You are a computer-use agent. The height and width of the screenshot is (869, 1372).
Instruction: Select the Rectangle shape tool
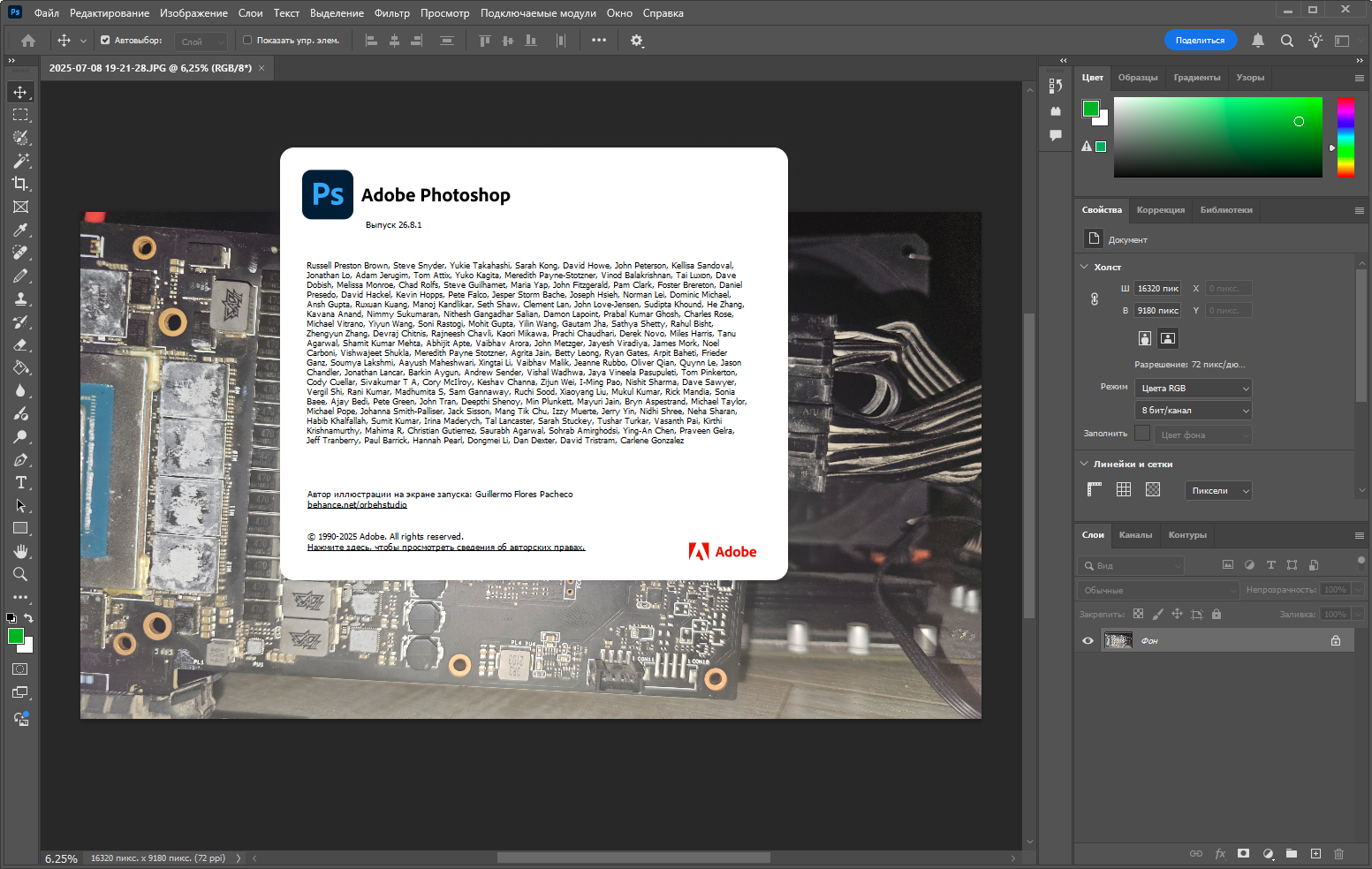tap(20, 528)
